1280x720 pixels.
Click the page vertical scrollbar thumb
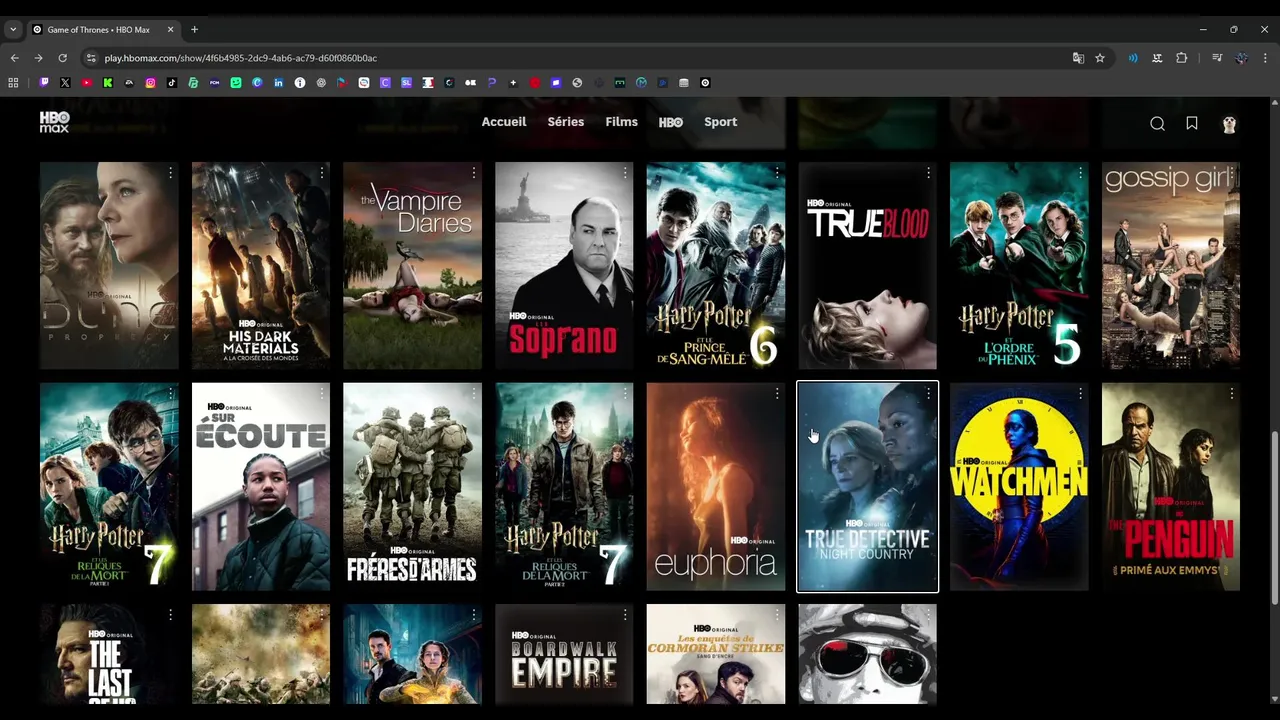(1274, 517)
